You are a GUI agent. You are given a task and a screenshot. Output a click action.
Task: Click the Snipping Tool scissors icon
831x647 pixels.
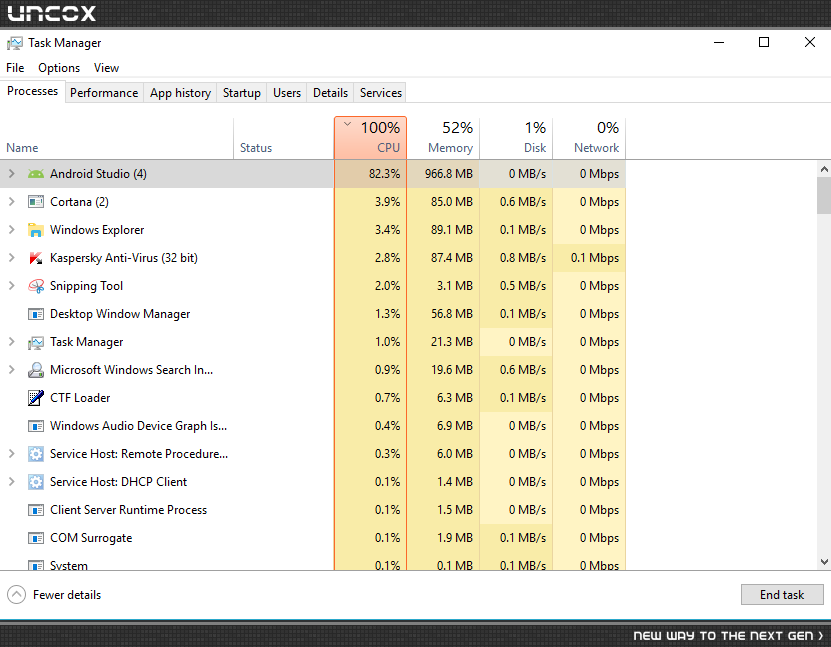coord(36,286)
